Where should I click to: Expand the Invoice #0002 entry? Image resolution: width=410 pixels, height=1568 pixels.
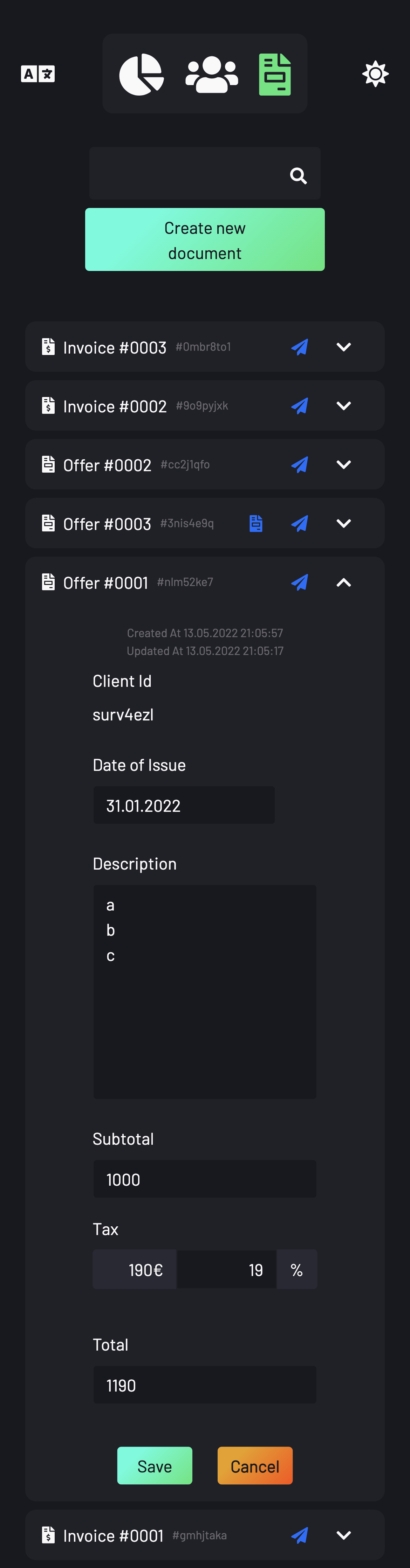344,406
